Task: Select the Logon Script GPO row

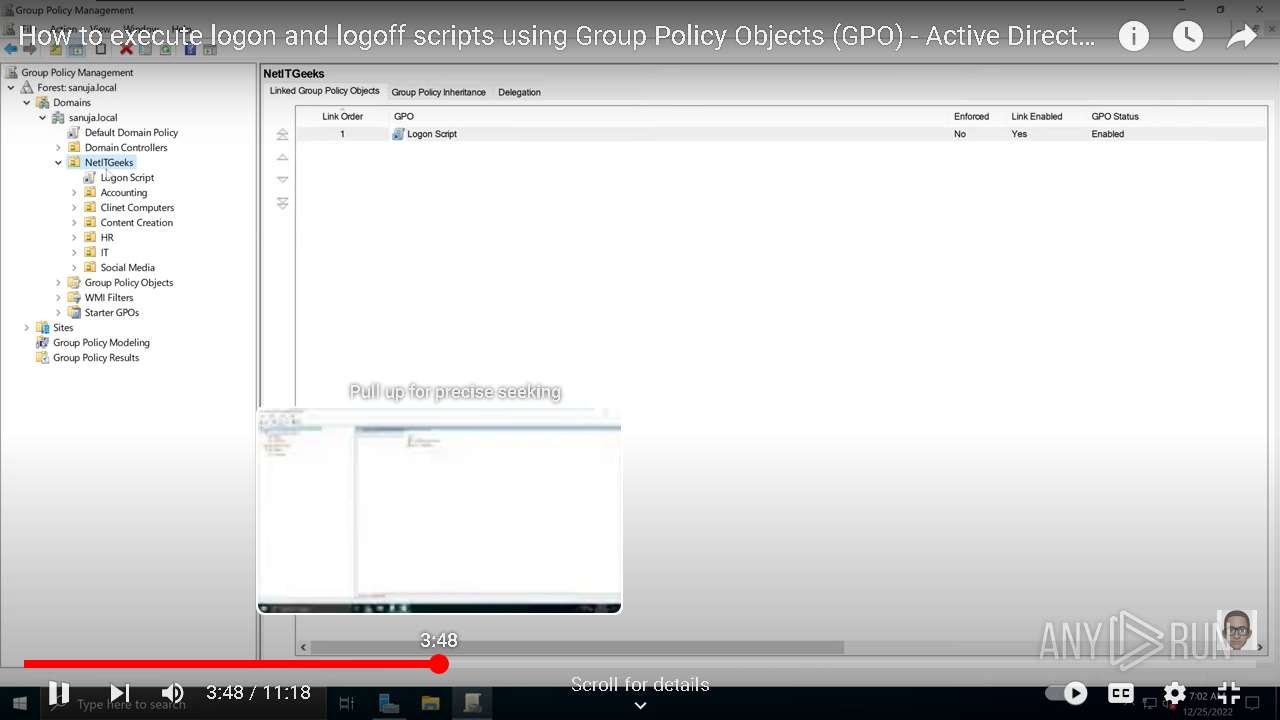Action: pyautogui.click(x=781, y=134)
